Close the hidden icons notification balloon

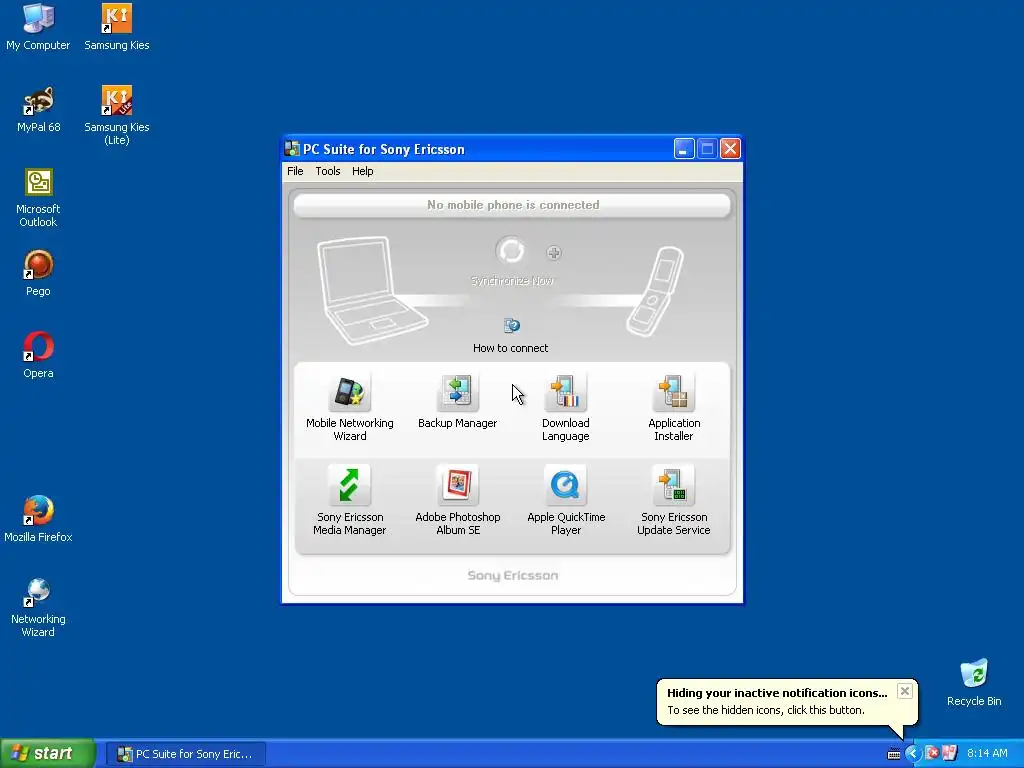[904, 691]
